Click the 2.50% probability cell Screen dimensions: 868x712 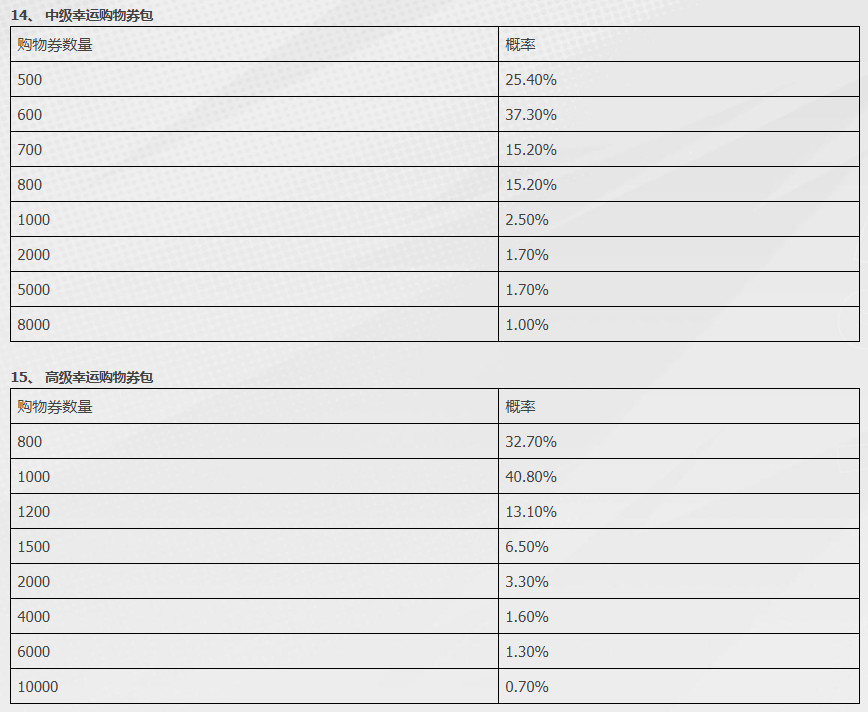coord(679,219)
